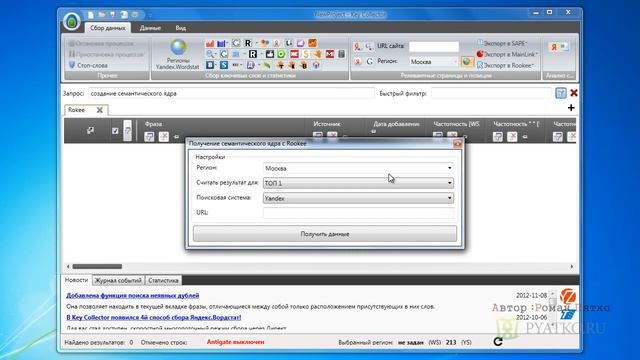This screenshot has height=360, width=640.
Task: Click the left arrow of horizontal scrollbar
Action: click(68, 267)
